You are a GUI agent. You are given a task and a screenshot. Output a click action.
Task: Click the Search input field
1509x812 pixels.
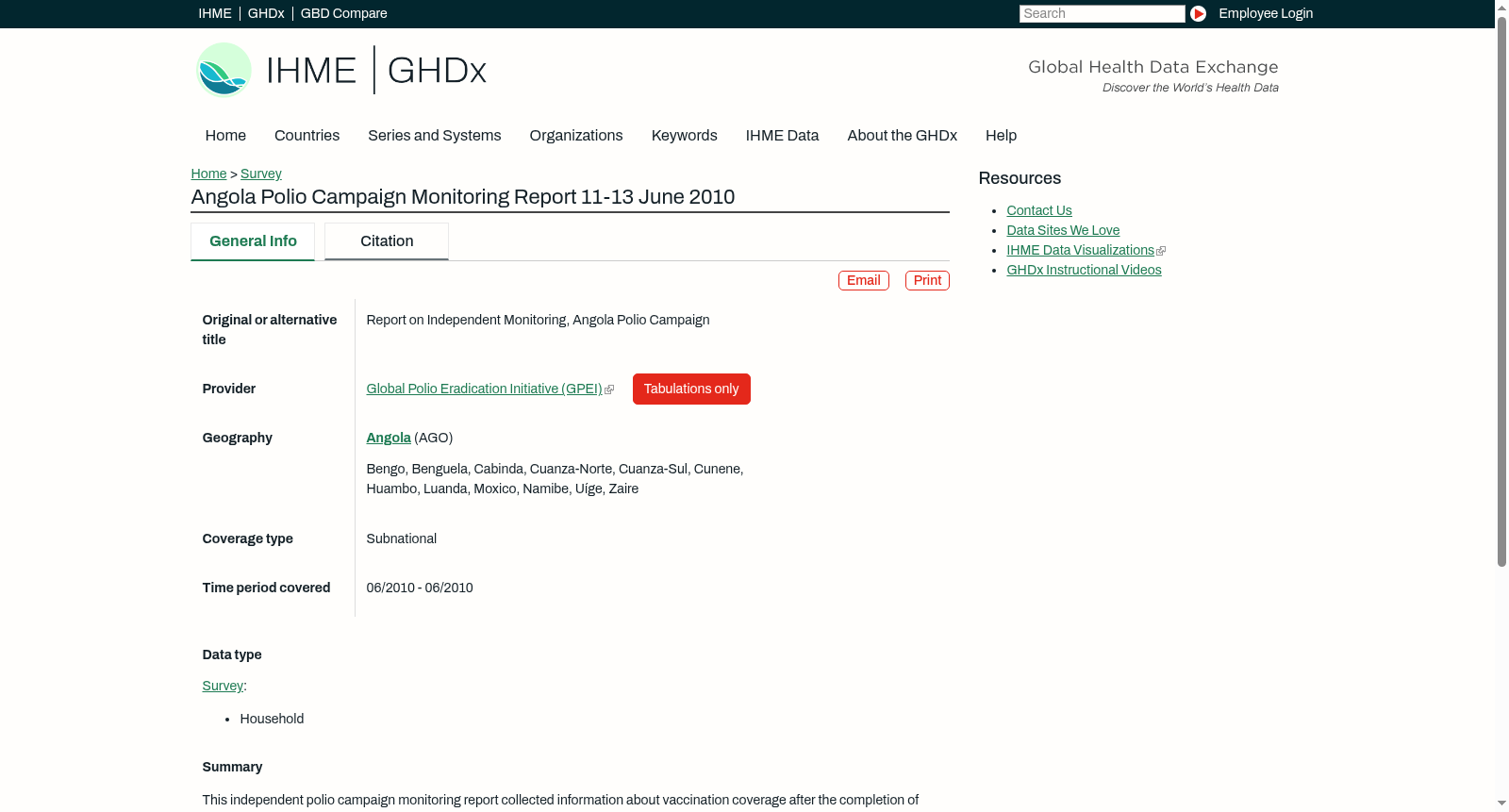[1102, 13]
